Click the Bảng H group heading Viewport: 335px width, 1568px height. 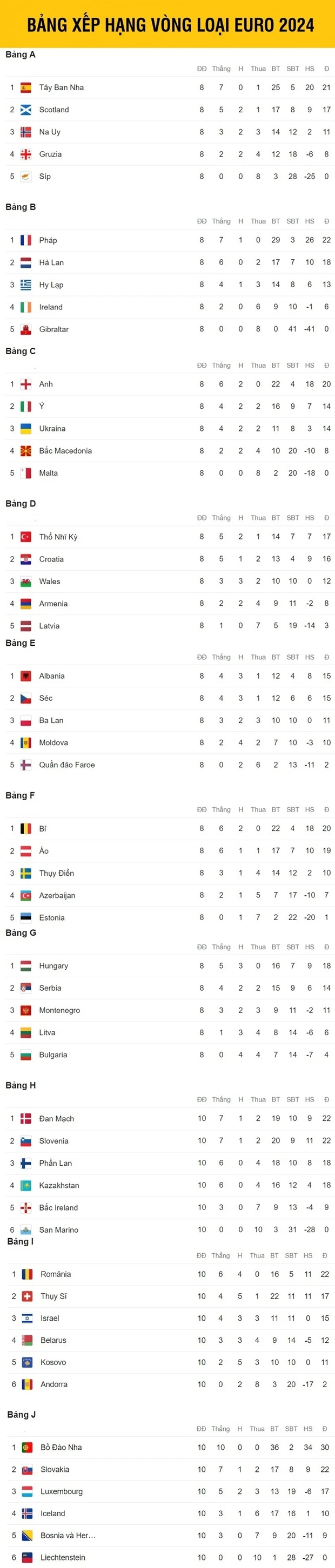tap(21, 1085)
